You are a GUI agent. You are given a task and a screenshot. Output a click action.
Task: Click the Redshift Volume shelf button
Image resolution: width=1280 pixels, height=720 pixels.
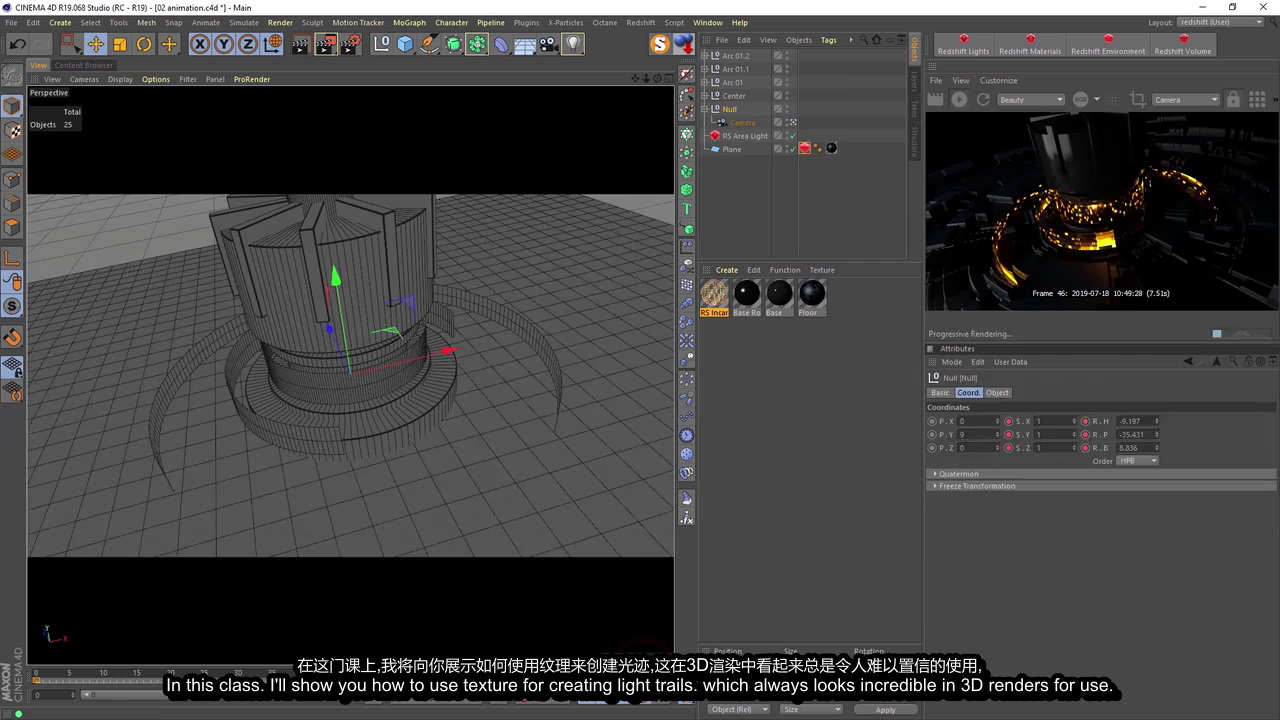[1183, 44]
